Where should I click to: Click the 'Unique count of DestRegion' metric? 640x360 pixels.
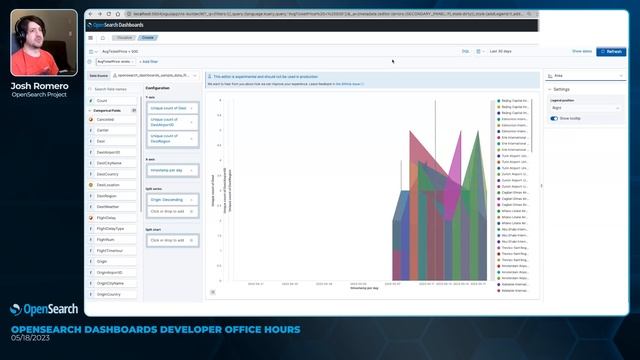pyautogui.click(x=173, y=138)
